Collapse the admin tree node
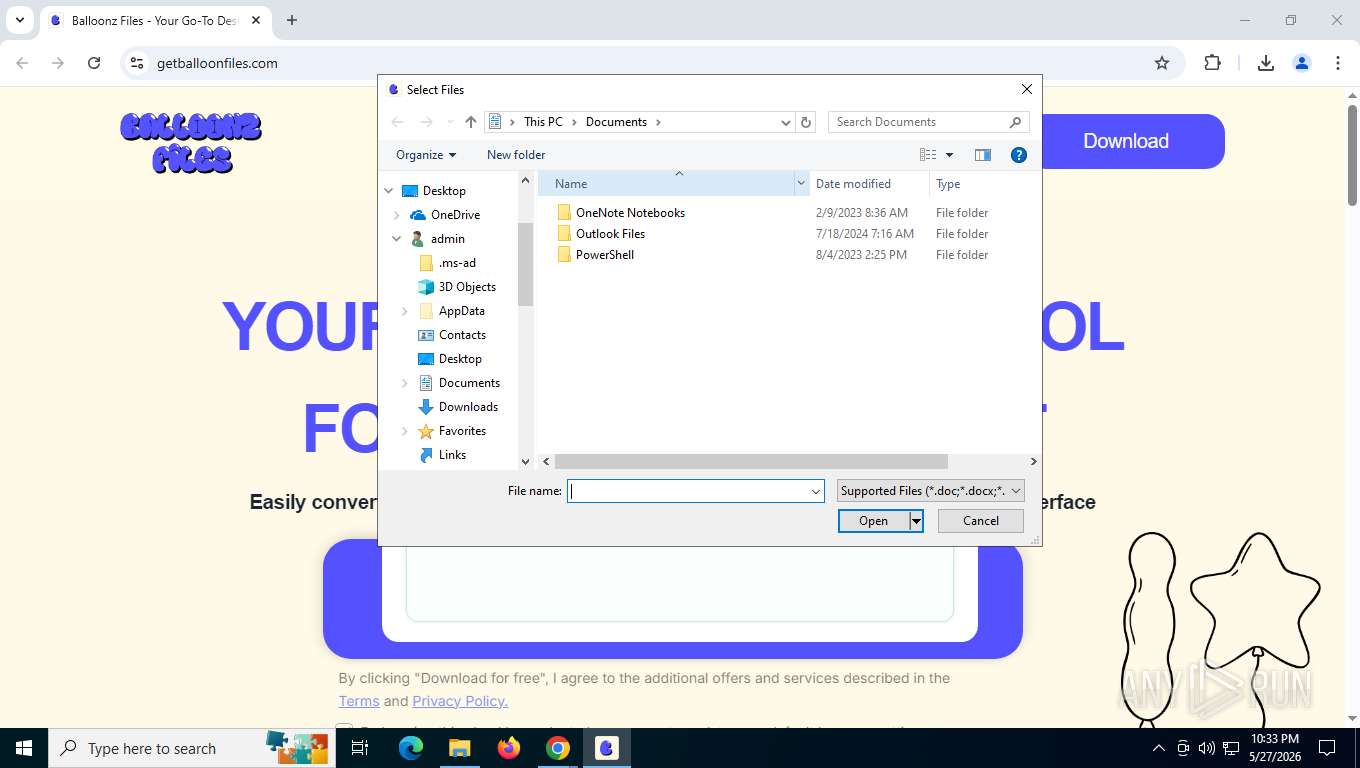The image size is (1360, 768). [397, 239]
